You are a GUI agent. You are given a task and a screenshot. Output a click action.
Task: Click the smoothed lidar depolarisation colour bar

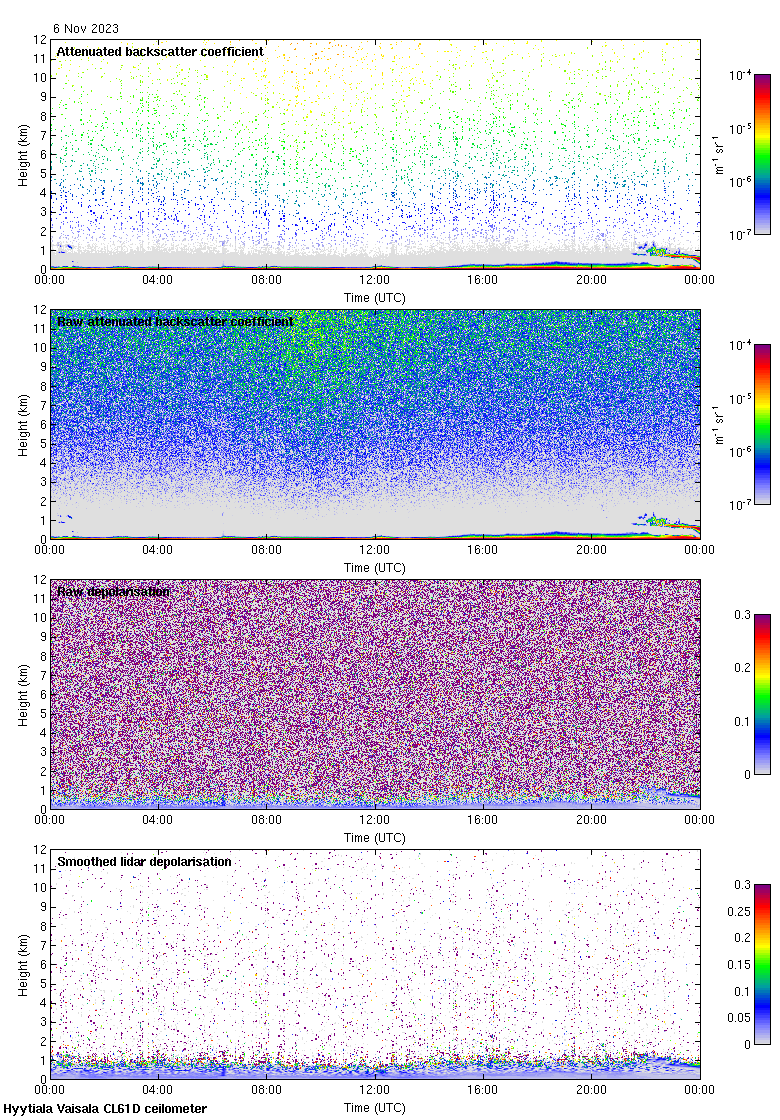pyautogui.click(x=763, y=964)
